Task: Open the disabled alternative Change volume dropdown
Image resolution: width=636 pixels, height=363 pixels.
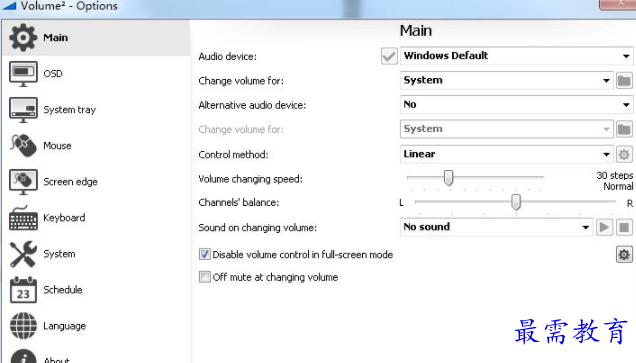Action: [x=506, y=129]
